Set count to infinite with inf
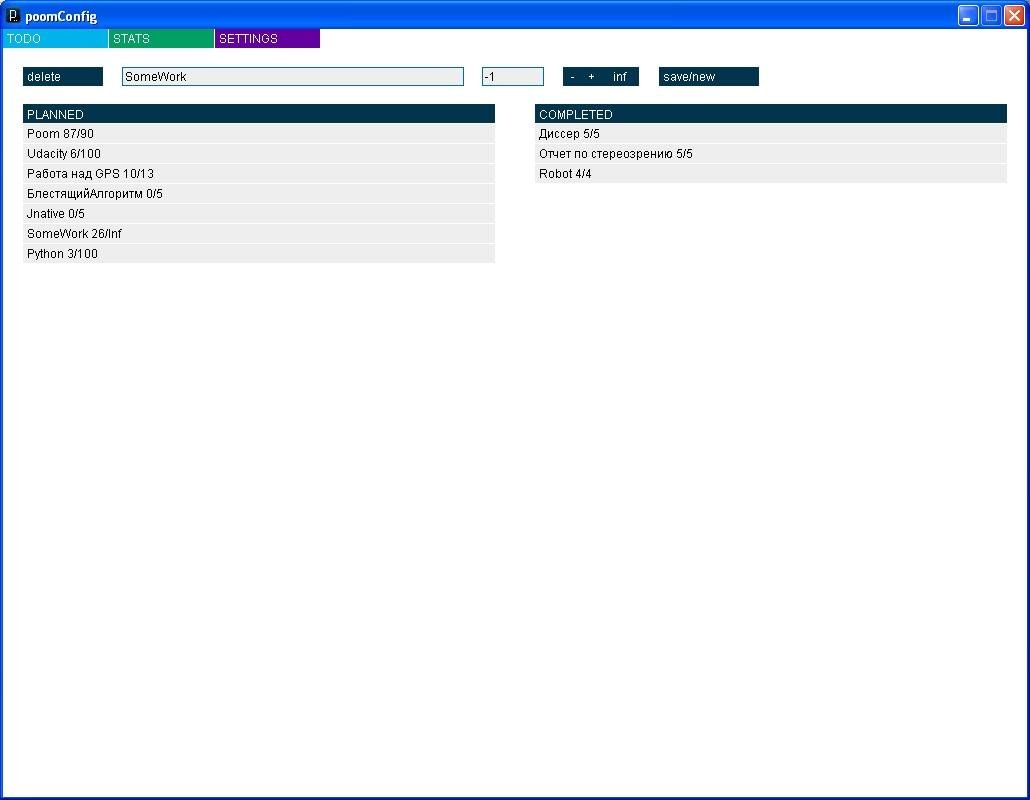The image size is (1030, 800). (x=619, y=77)
